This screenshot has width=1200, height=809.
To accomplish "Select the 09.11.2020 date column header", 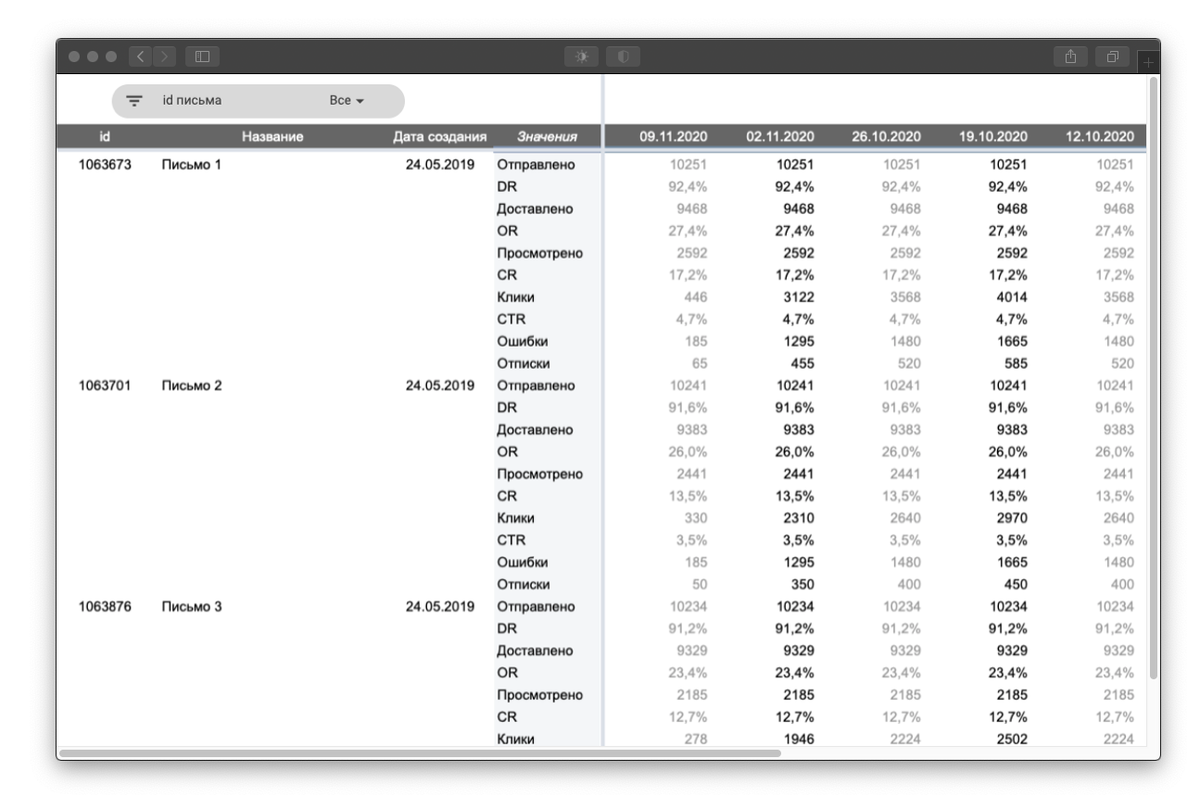I will tap(673, 136).
